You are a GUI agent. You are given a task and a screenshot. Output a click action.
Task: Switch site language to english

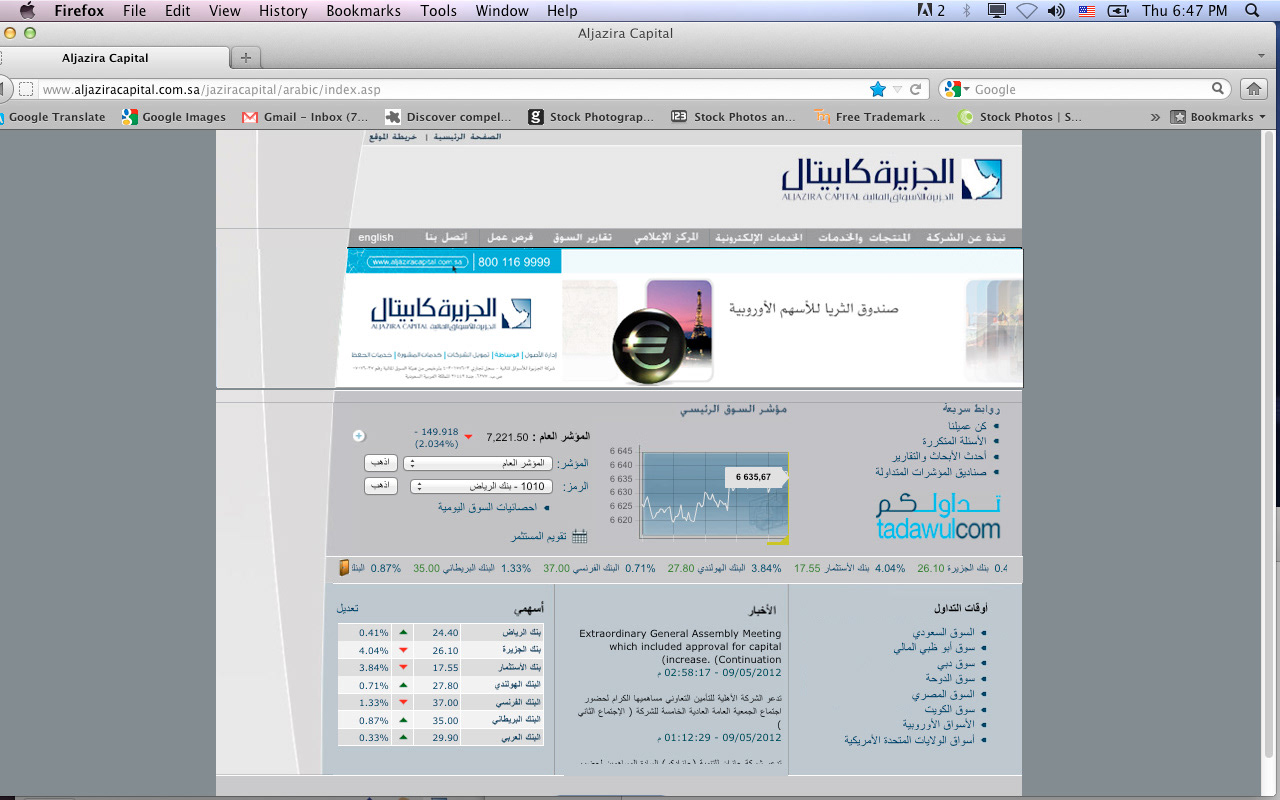pyautogui.click(x=376, y=238)
